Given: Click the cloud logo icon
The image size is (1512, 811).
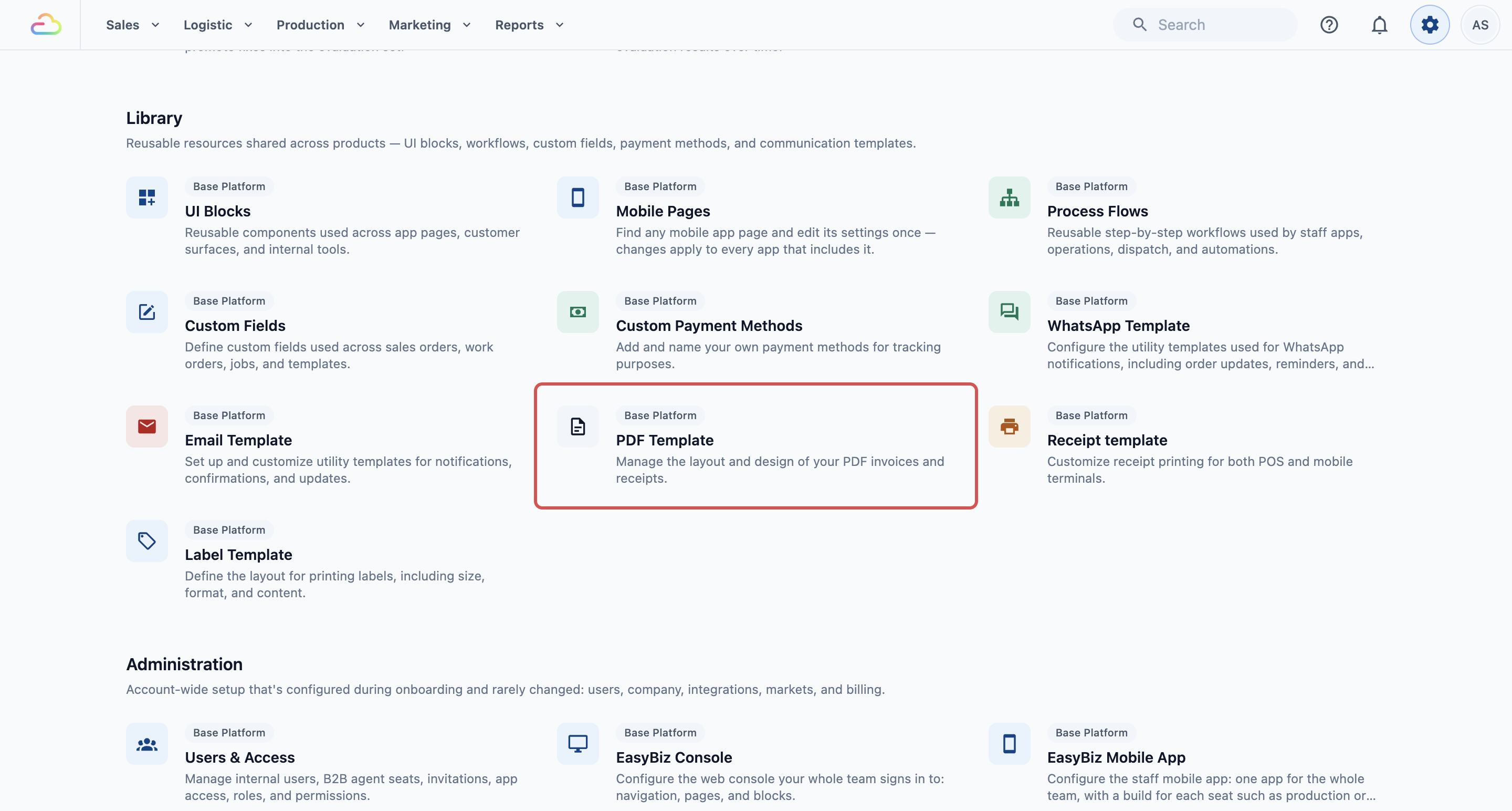Looking at the screenshot, I should coord(46,25).
